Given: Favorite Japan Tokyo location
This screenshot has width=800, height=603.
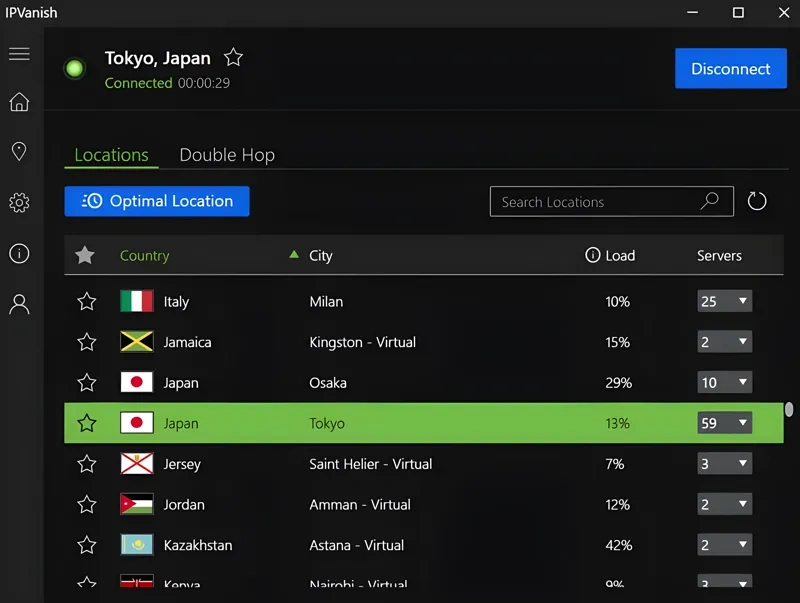Looking at the screenshot, I should [87, 423].
